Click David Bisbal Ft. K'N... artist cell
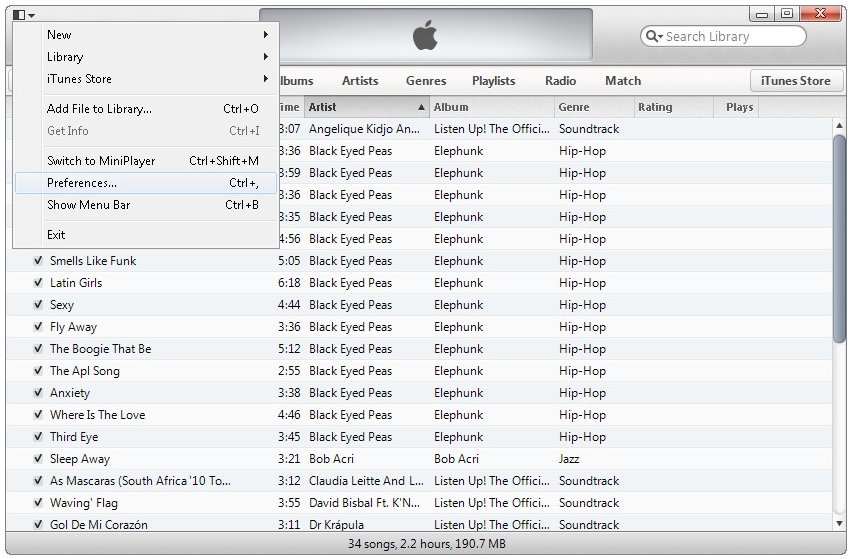The height and width of the screenshot is (559, 852). [365, 503]
